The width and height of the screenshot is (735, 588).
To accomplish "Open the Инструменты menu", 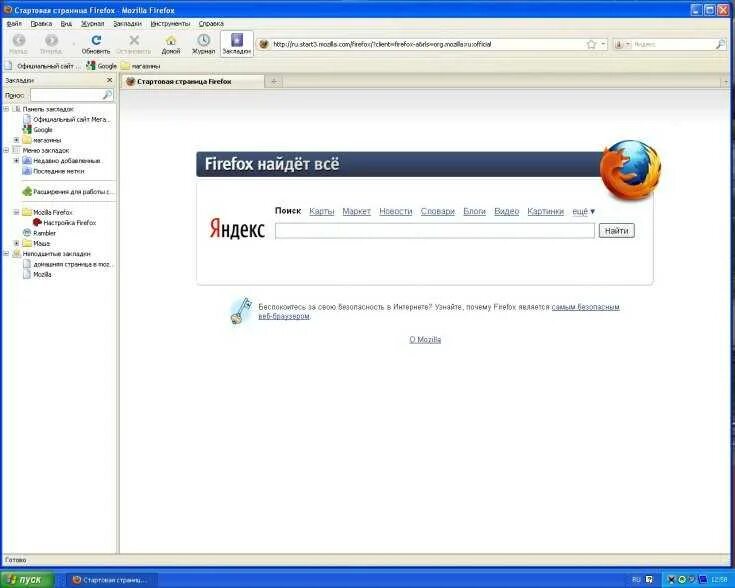I will tap(170, 23).
